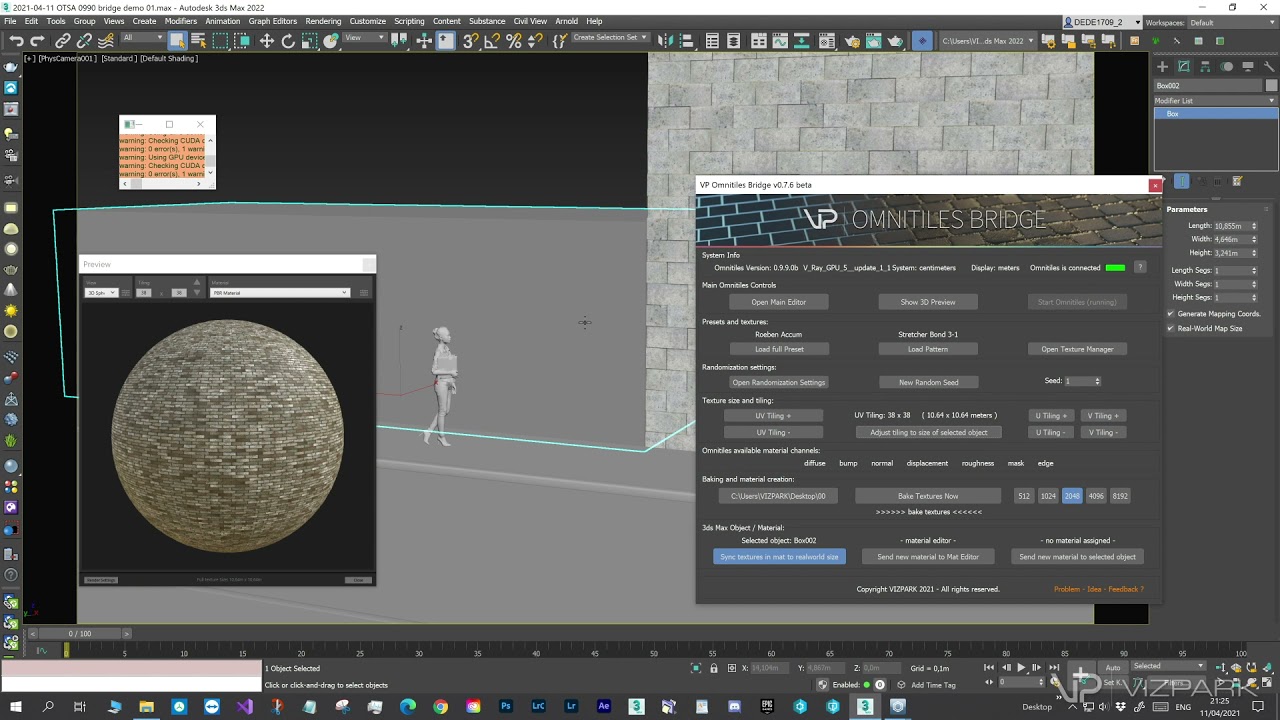Click the Undo arrow in the main toolbar

point(16,41)
